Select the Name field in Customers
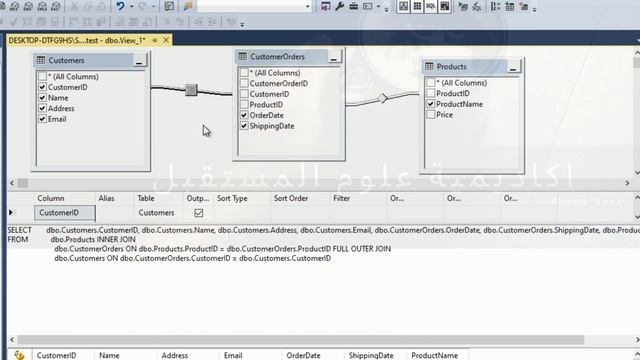 pos(58,98)
